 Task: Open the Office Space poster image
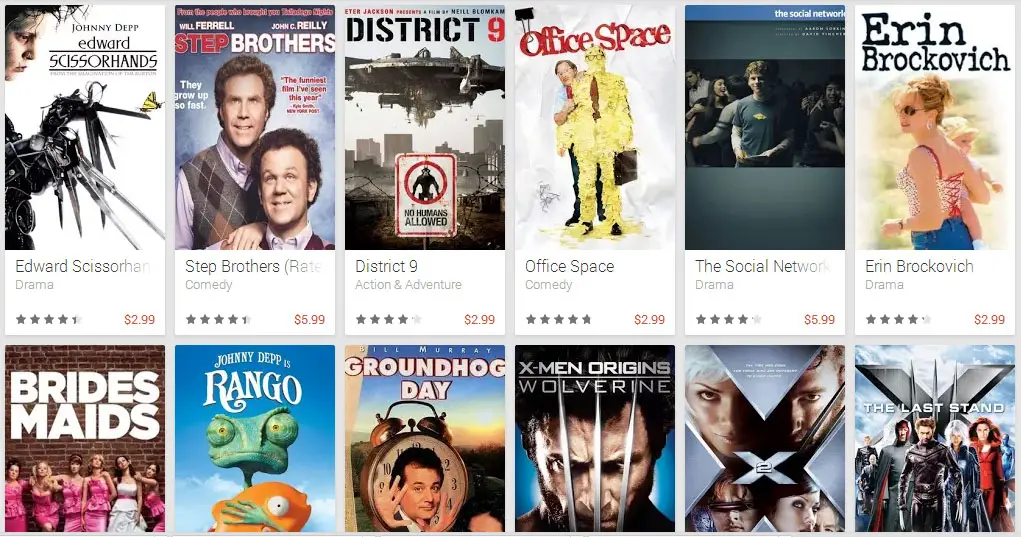pos(594,128)
